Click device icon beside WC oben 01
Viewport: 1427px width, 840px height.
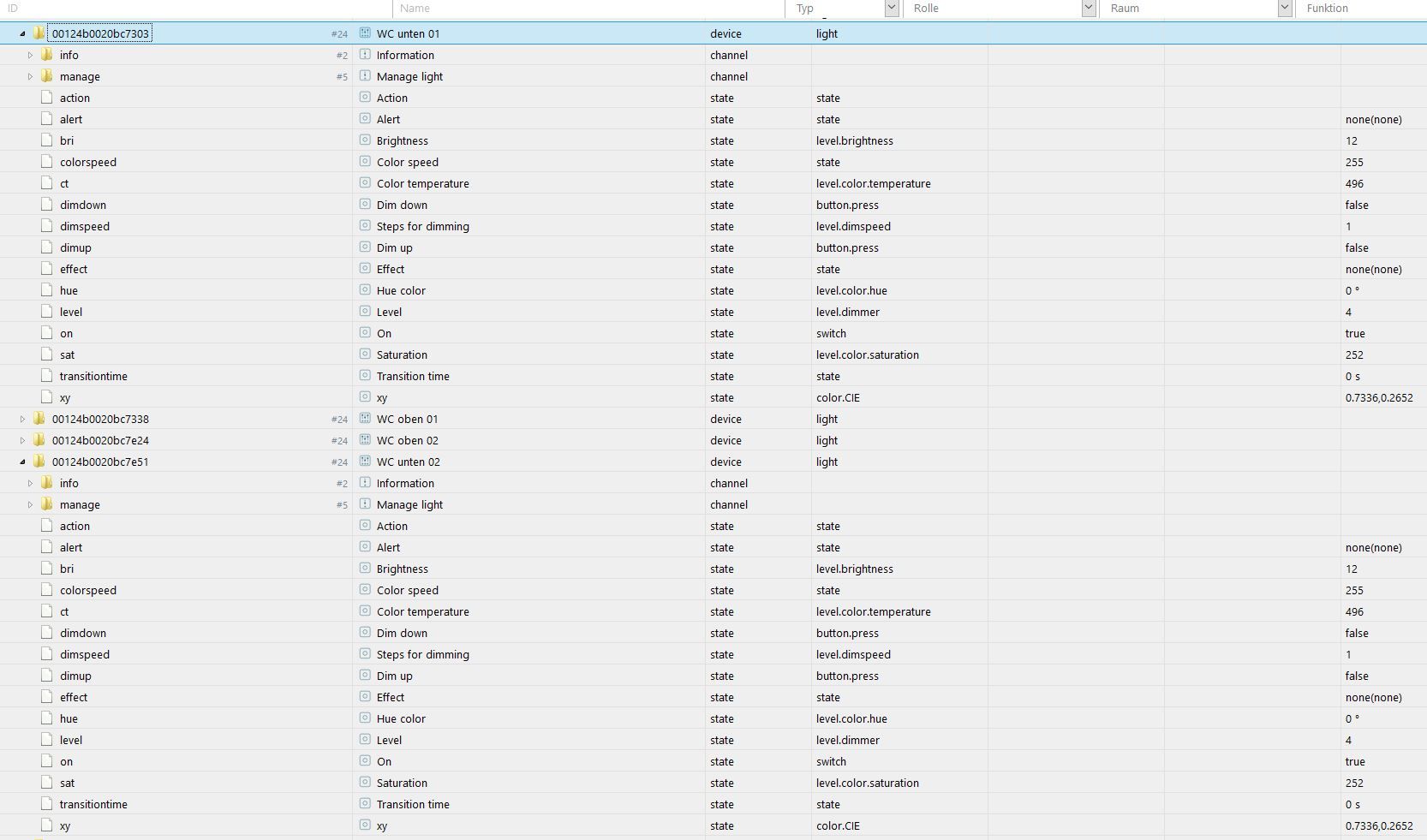[365, 419]
